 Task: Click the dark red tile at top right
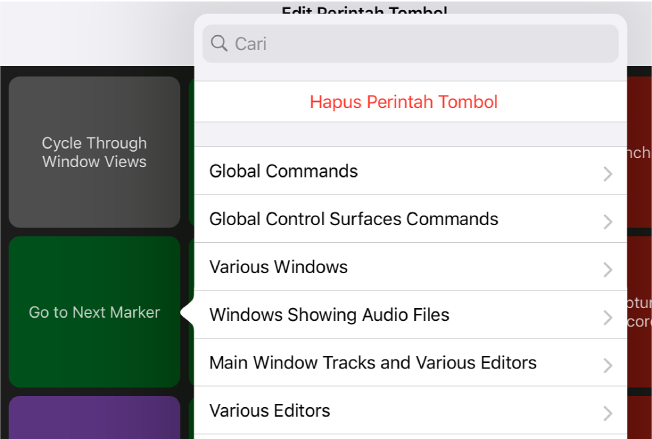tap(639, 150)
